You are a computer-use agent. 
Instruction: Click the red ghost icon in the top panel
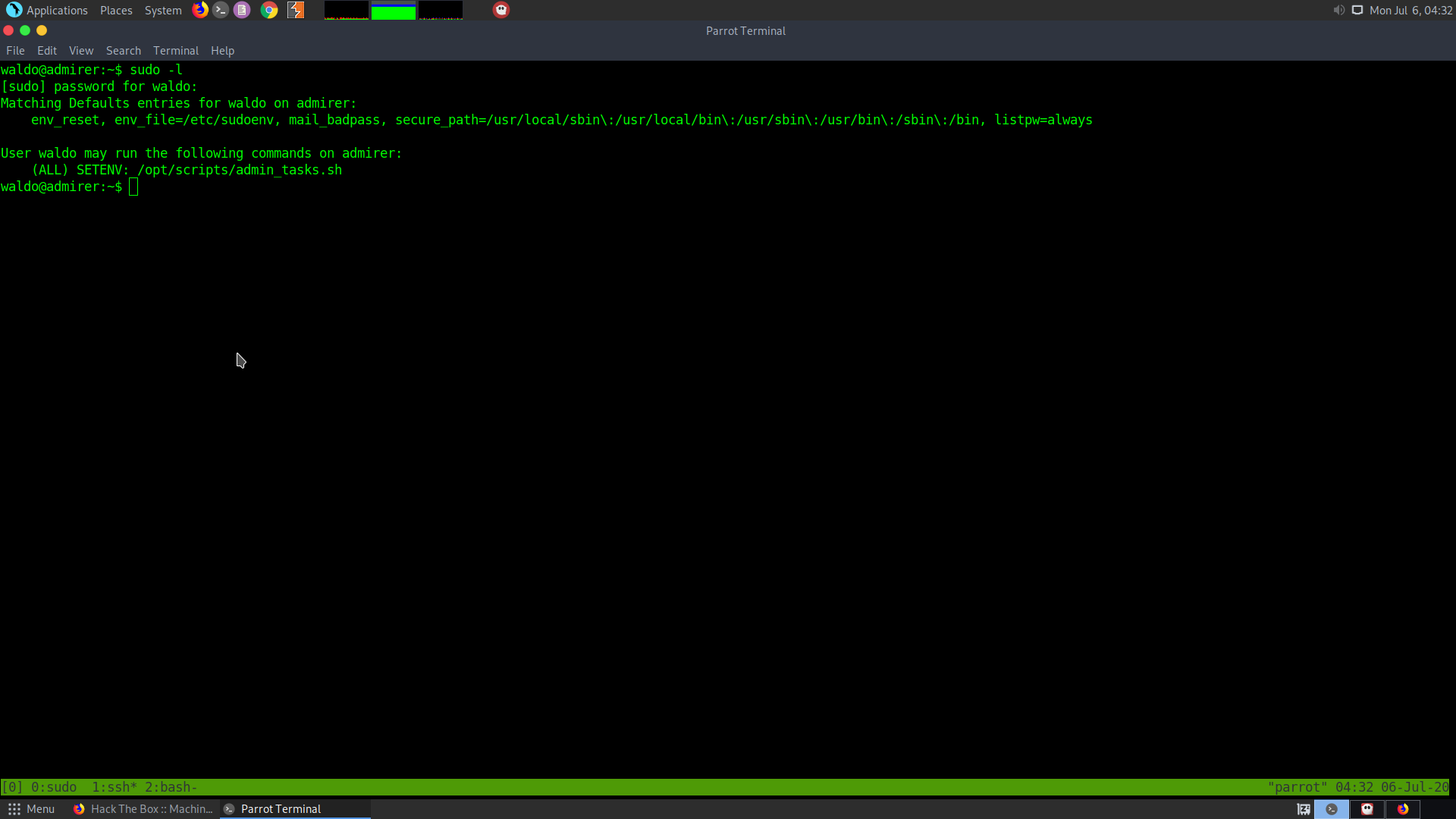(501, 10)
